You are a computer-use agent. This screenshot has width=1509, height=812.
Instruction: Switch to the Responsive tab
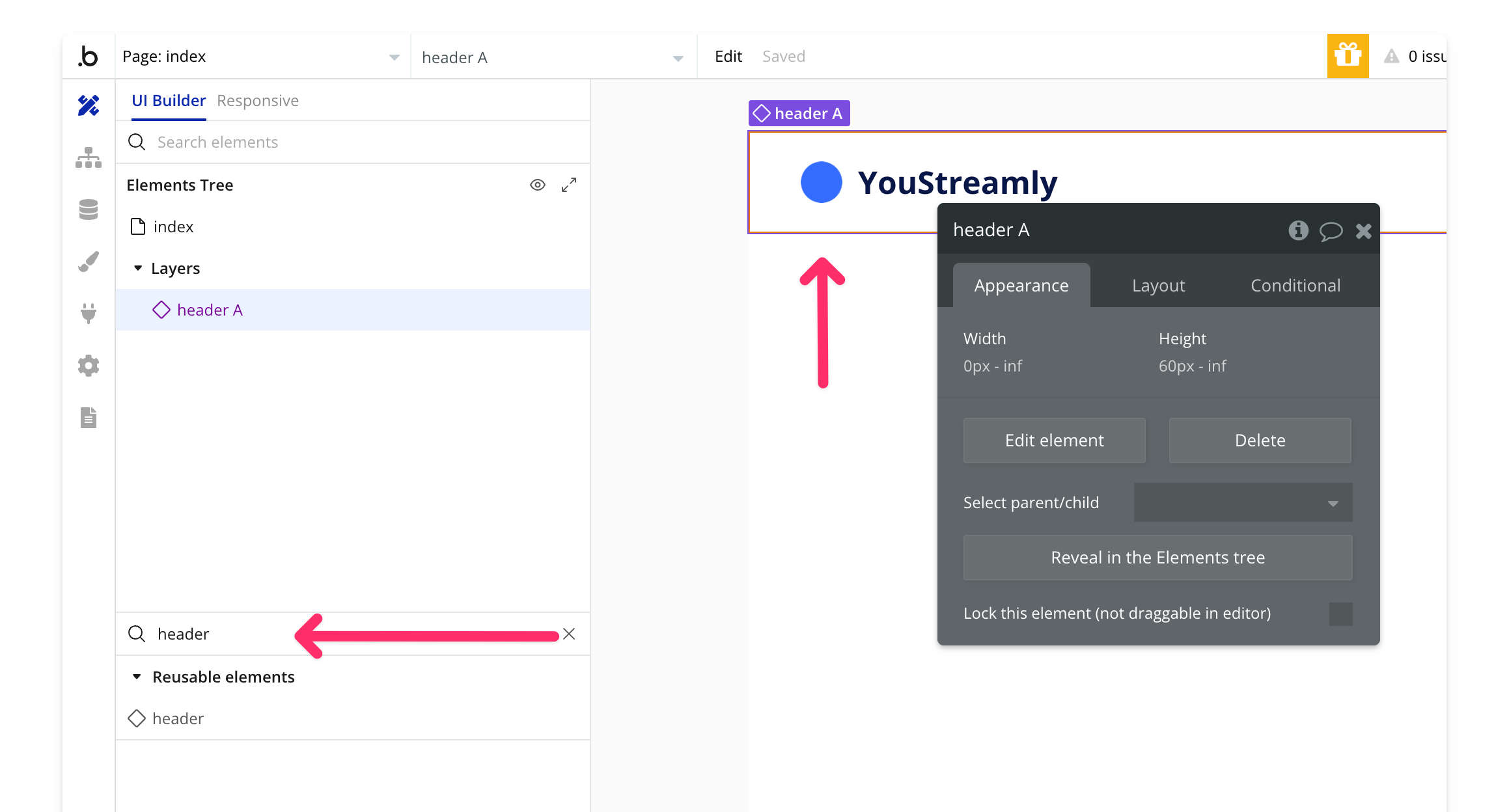click(x=258, y=101)
